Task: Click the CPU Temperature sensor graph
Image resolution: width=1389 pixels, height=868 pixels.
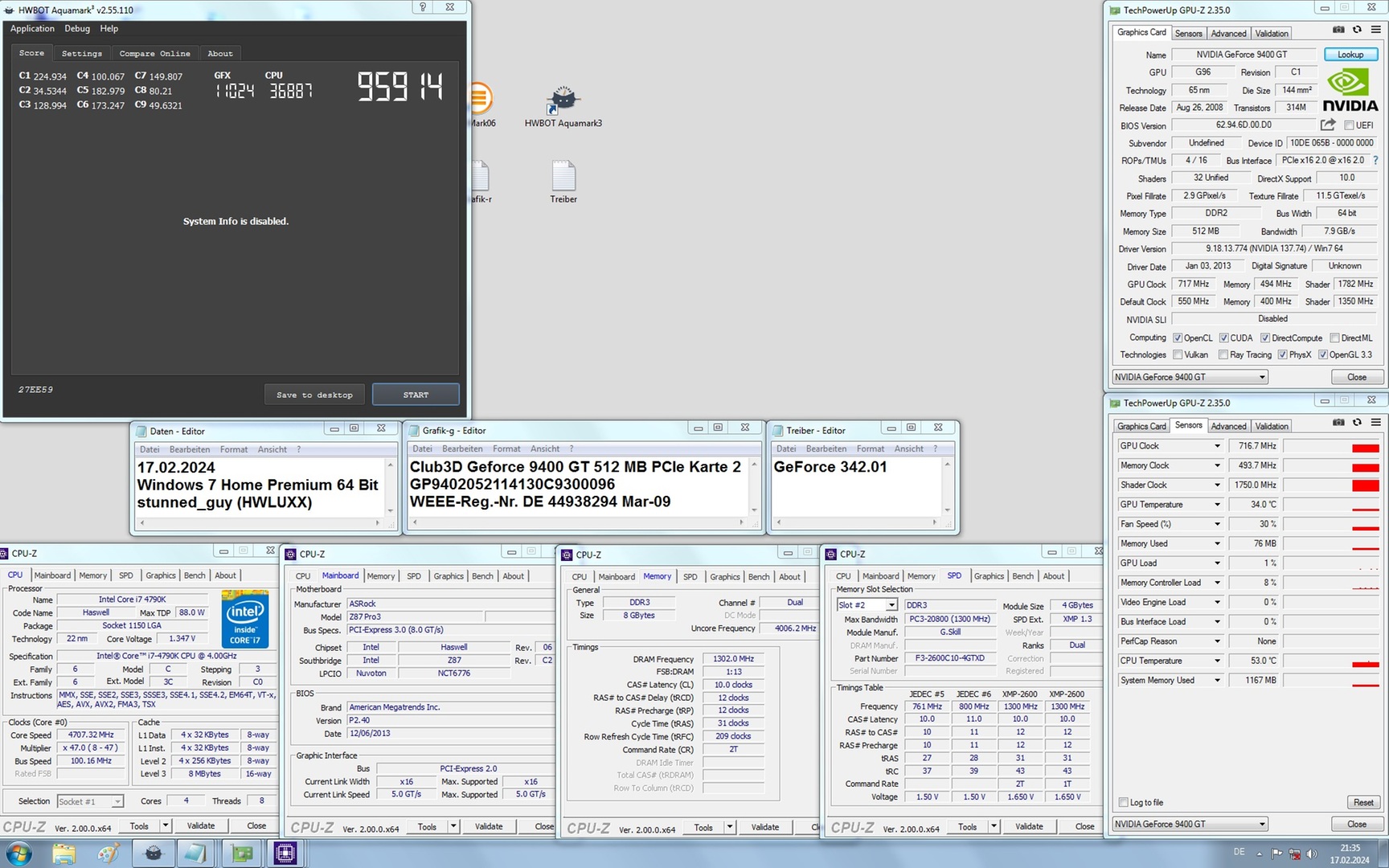Action: (1332, 661)
